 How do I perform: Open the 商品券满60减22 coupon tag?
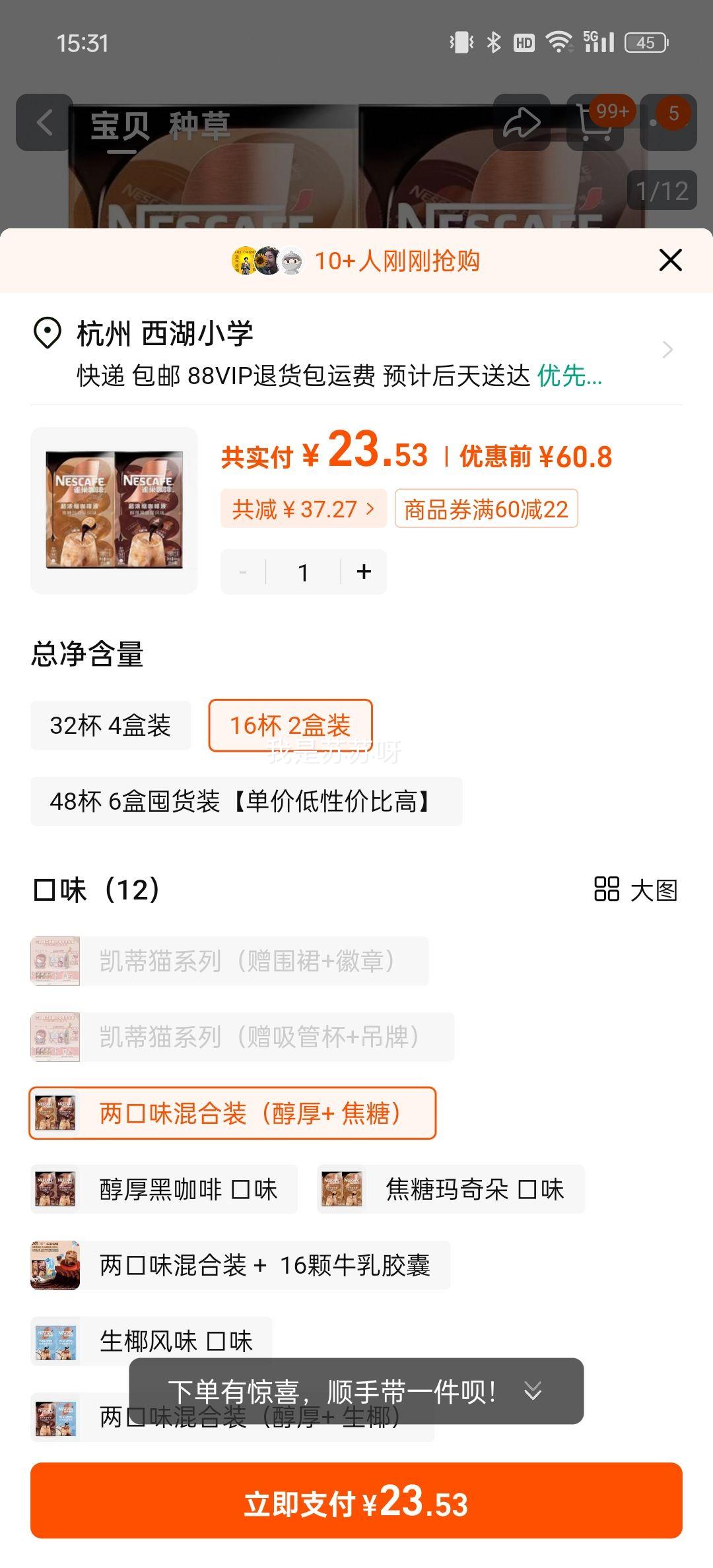click(x=487, y=509)
